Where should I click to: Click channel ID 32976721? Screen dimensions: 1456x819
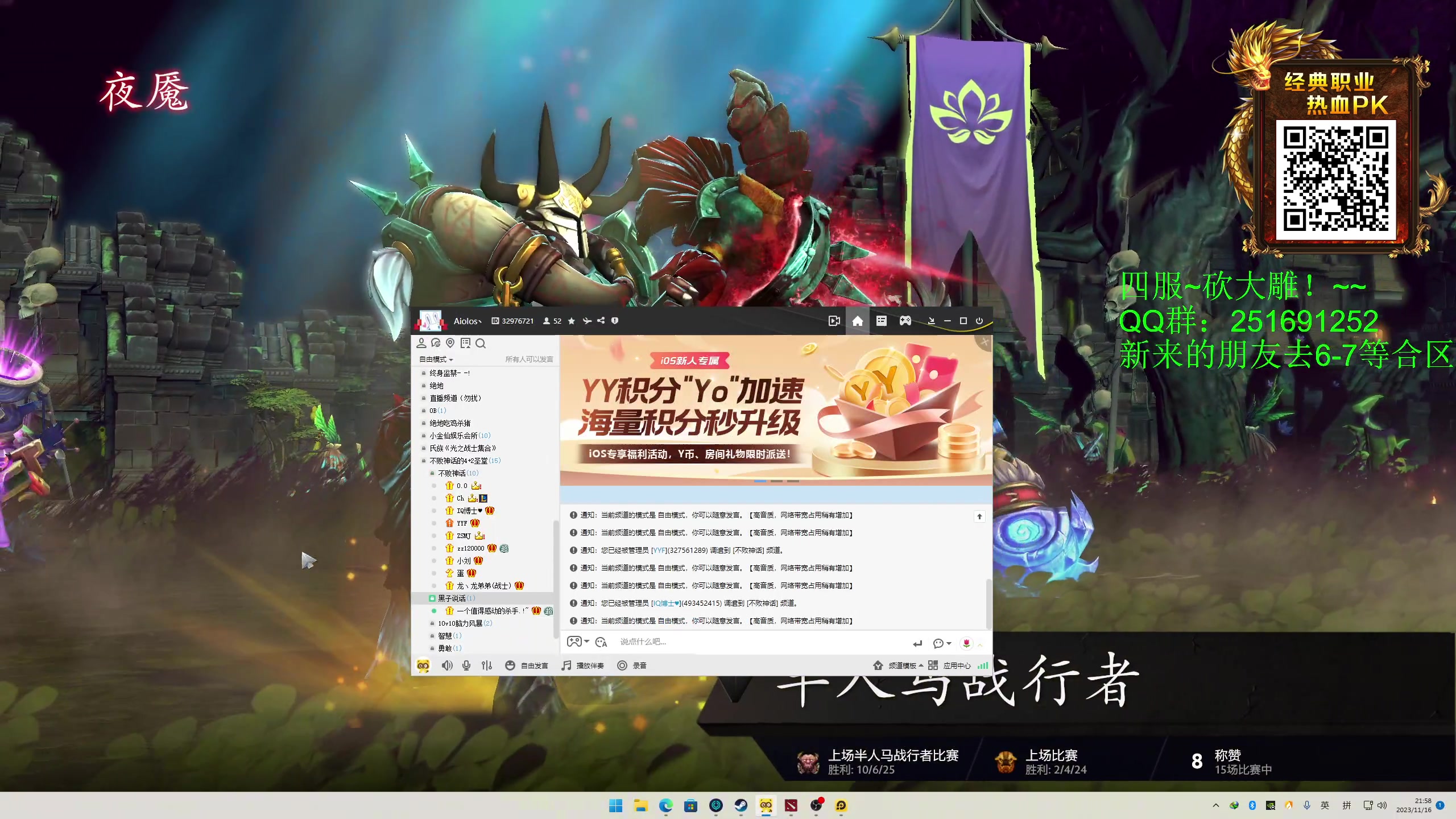click(512, 321)
